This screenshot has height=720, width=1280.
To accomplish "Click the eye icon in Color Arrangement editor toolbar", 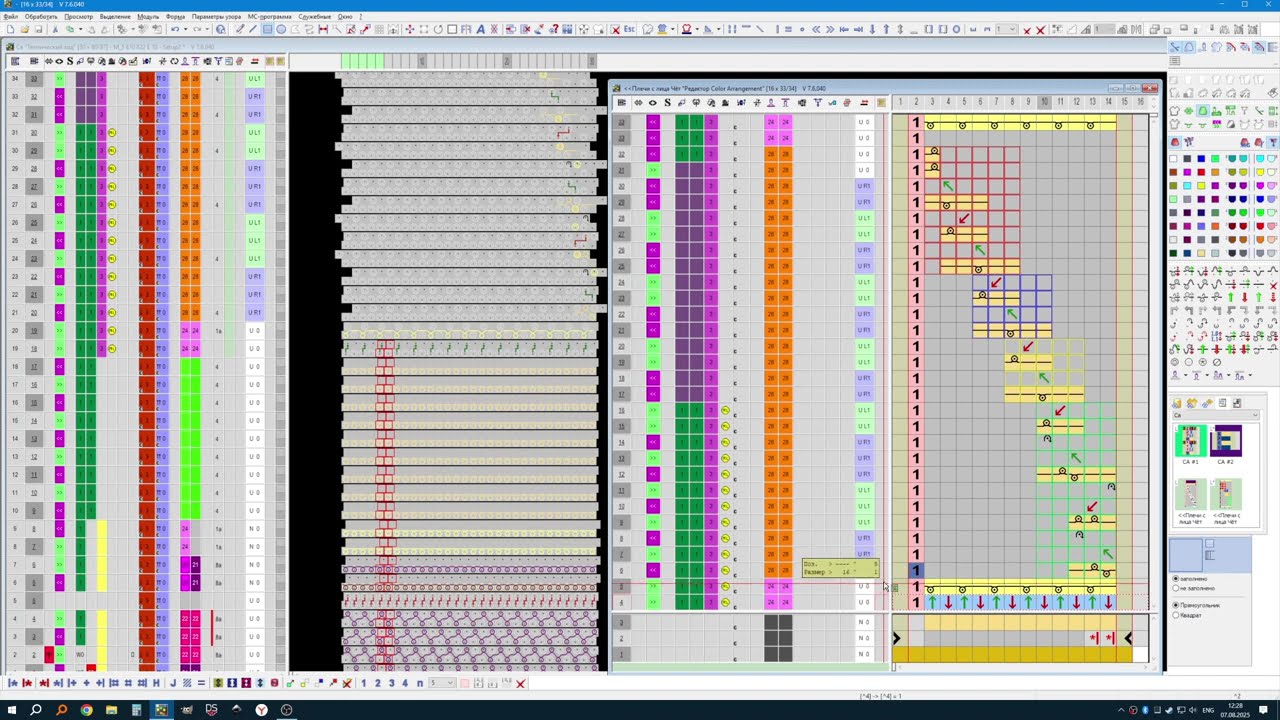I will (653, 102).
